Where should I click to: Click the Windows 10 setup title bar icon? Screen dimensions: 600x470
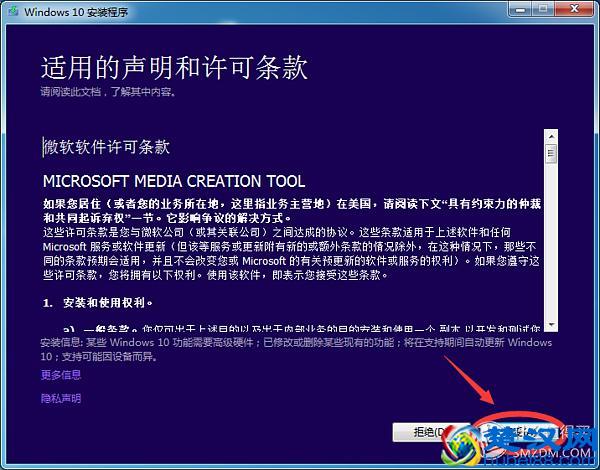13,11
